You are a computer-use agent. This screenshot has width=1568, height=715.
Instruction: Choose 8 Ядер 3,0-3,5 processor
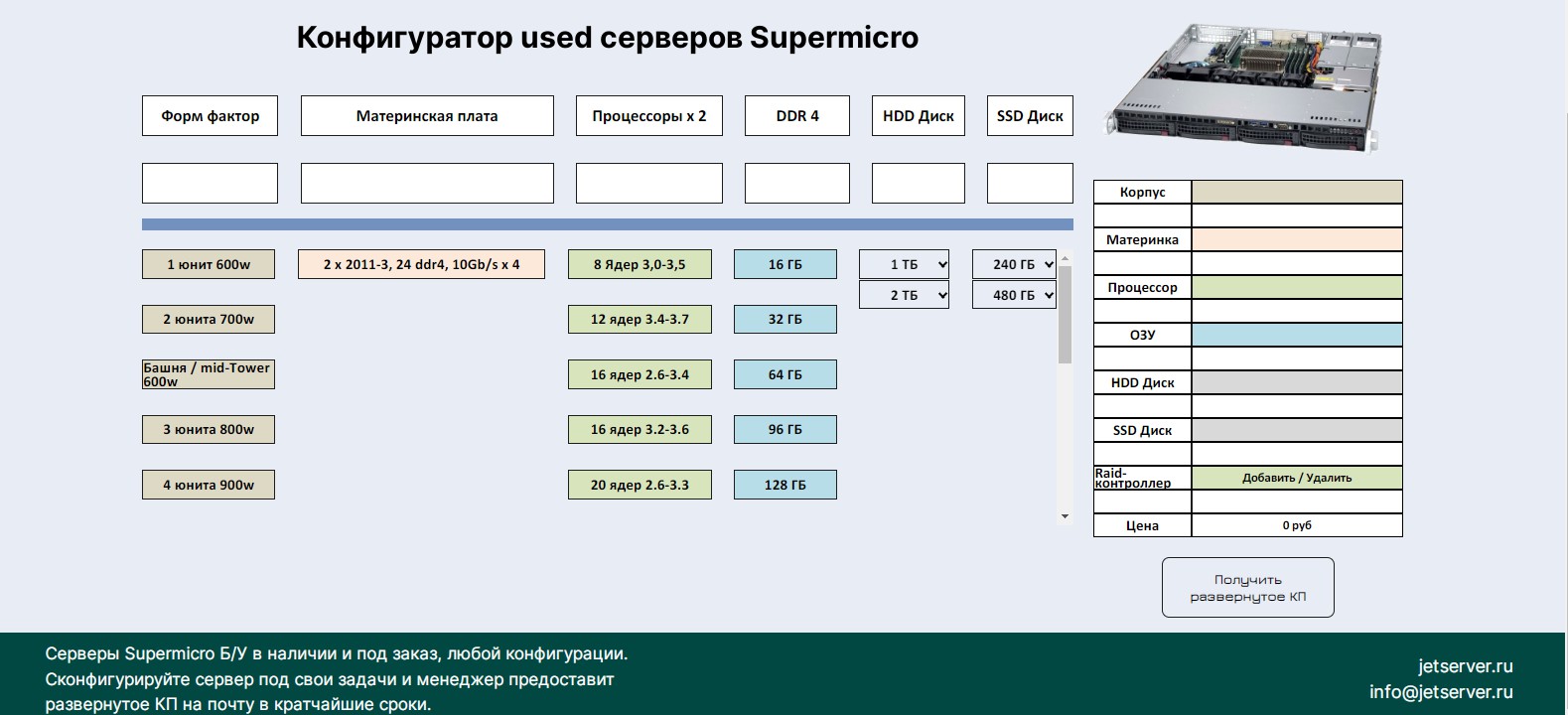(640, 264)
